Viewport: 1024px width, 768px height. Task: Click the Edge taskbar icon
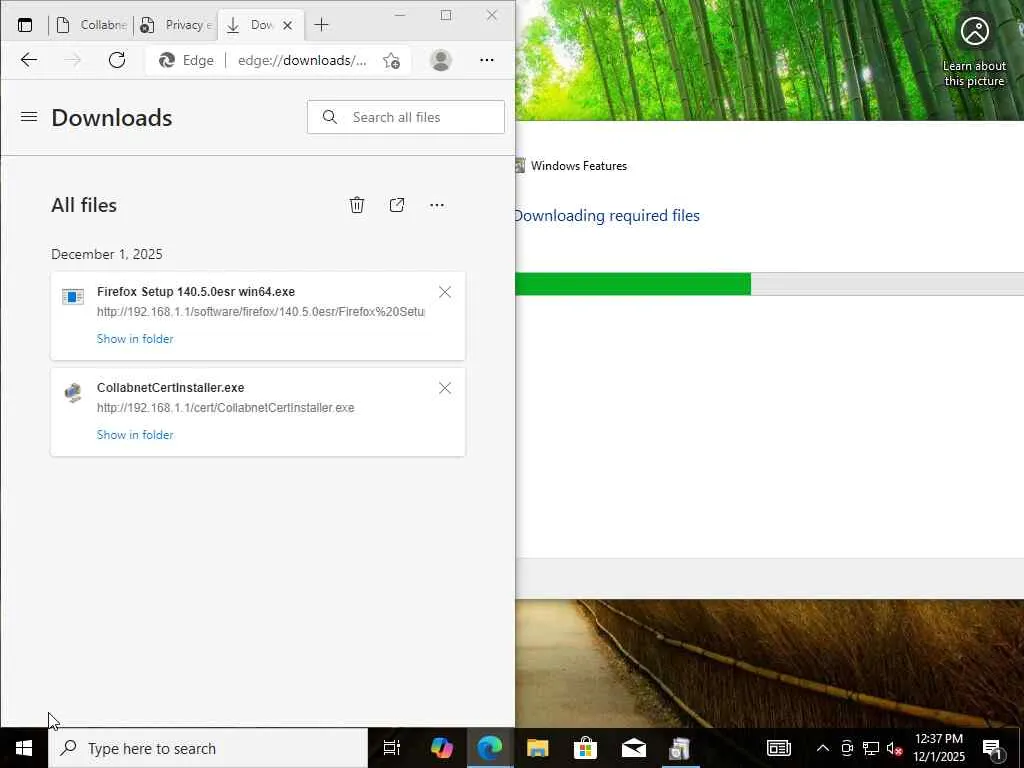click(x=489, y=748)
